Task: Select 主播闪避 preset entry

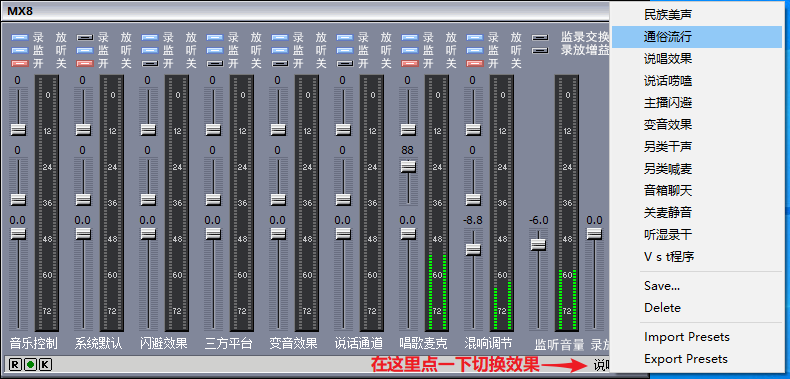Action: [697, 103]
